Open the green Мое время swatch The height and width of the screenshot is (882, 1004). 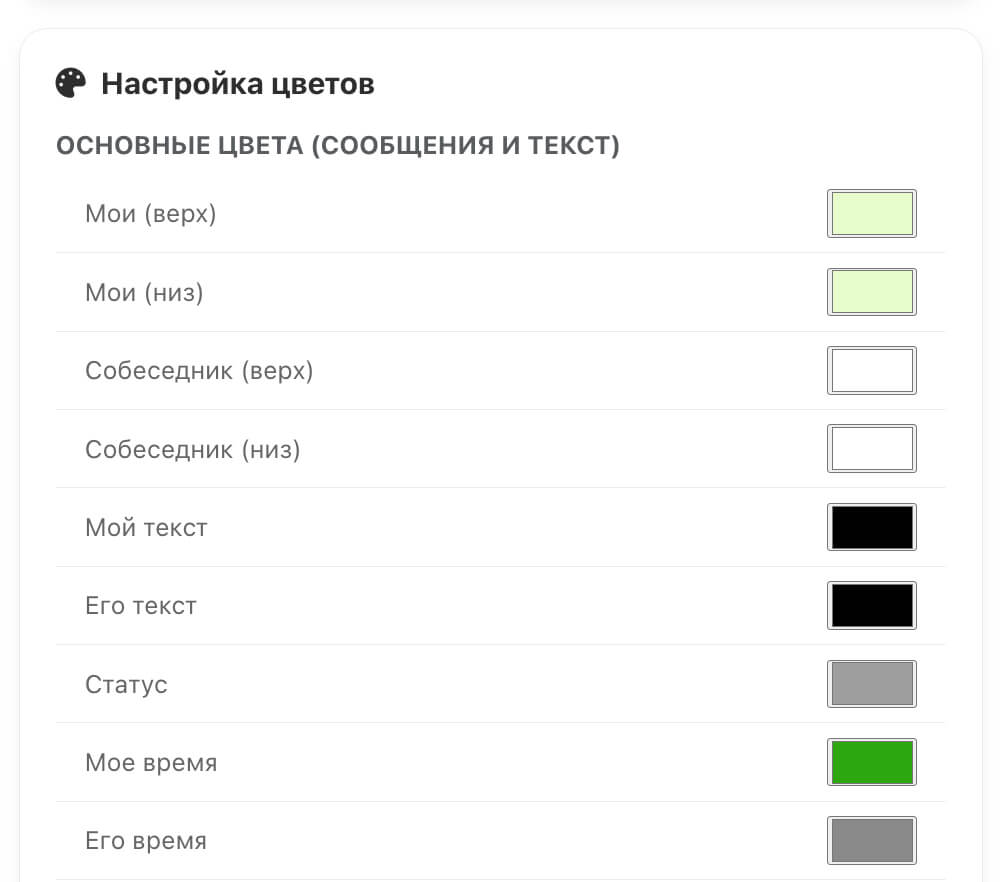click(x=871, y=762)
